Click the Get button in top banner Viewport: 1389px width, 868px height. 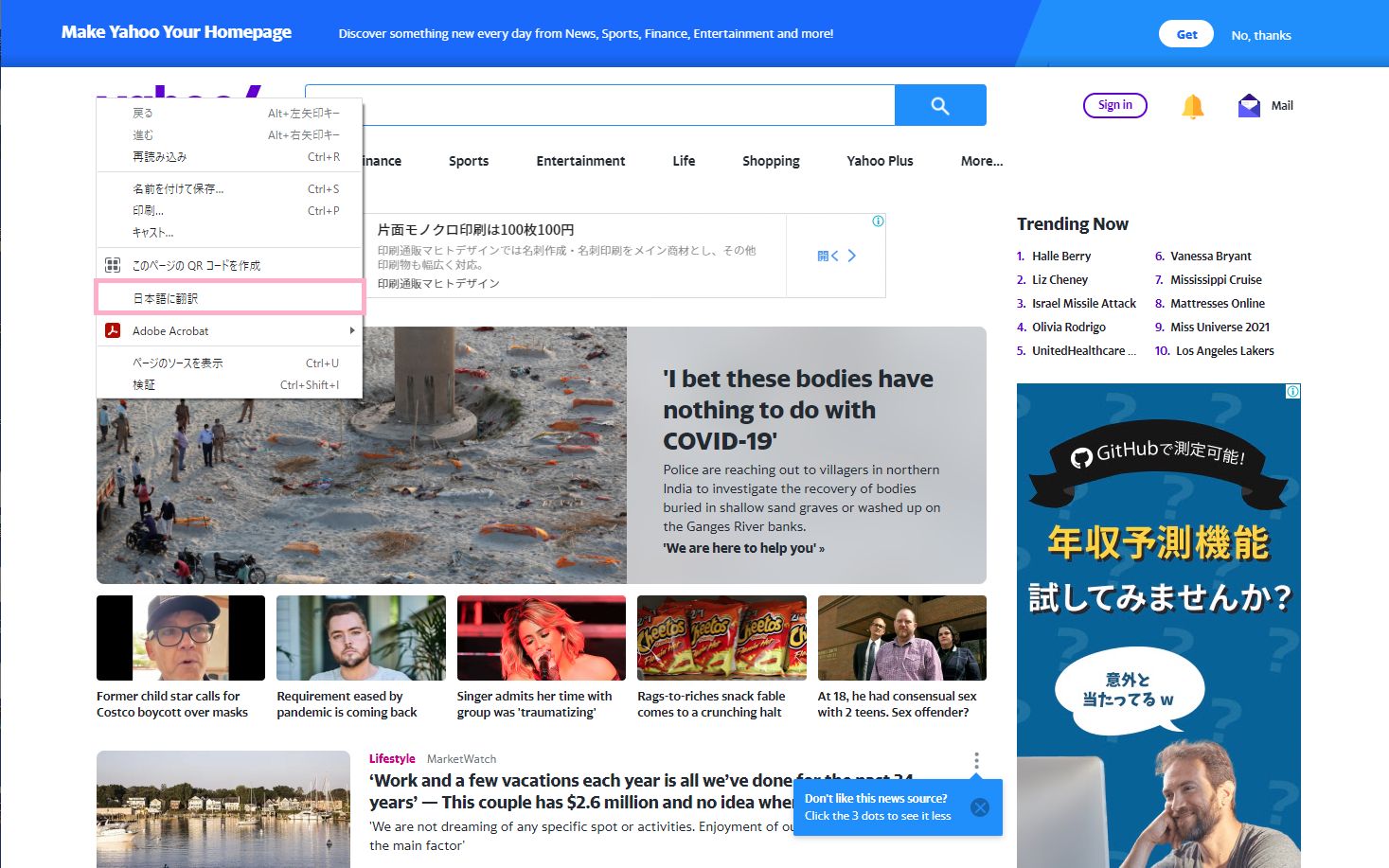1187,34
